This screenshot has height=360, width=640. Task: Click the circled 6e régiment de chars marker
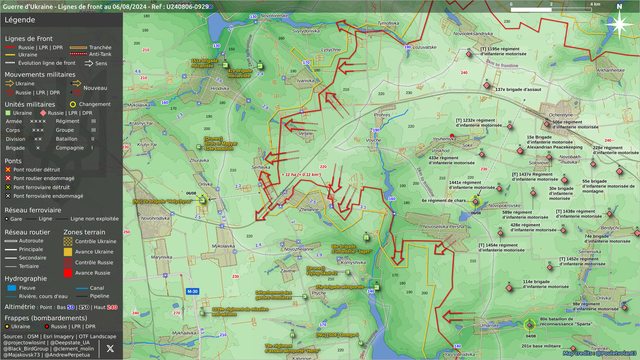[x=476, y=202]
